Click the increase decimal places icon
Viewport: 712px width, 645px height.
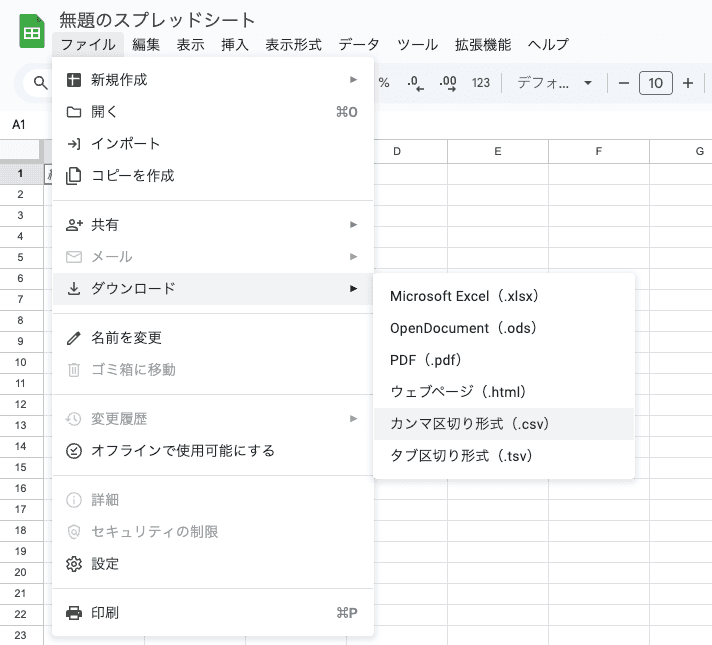(x=448, y=83)
